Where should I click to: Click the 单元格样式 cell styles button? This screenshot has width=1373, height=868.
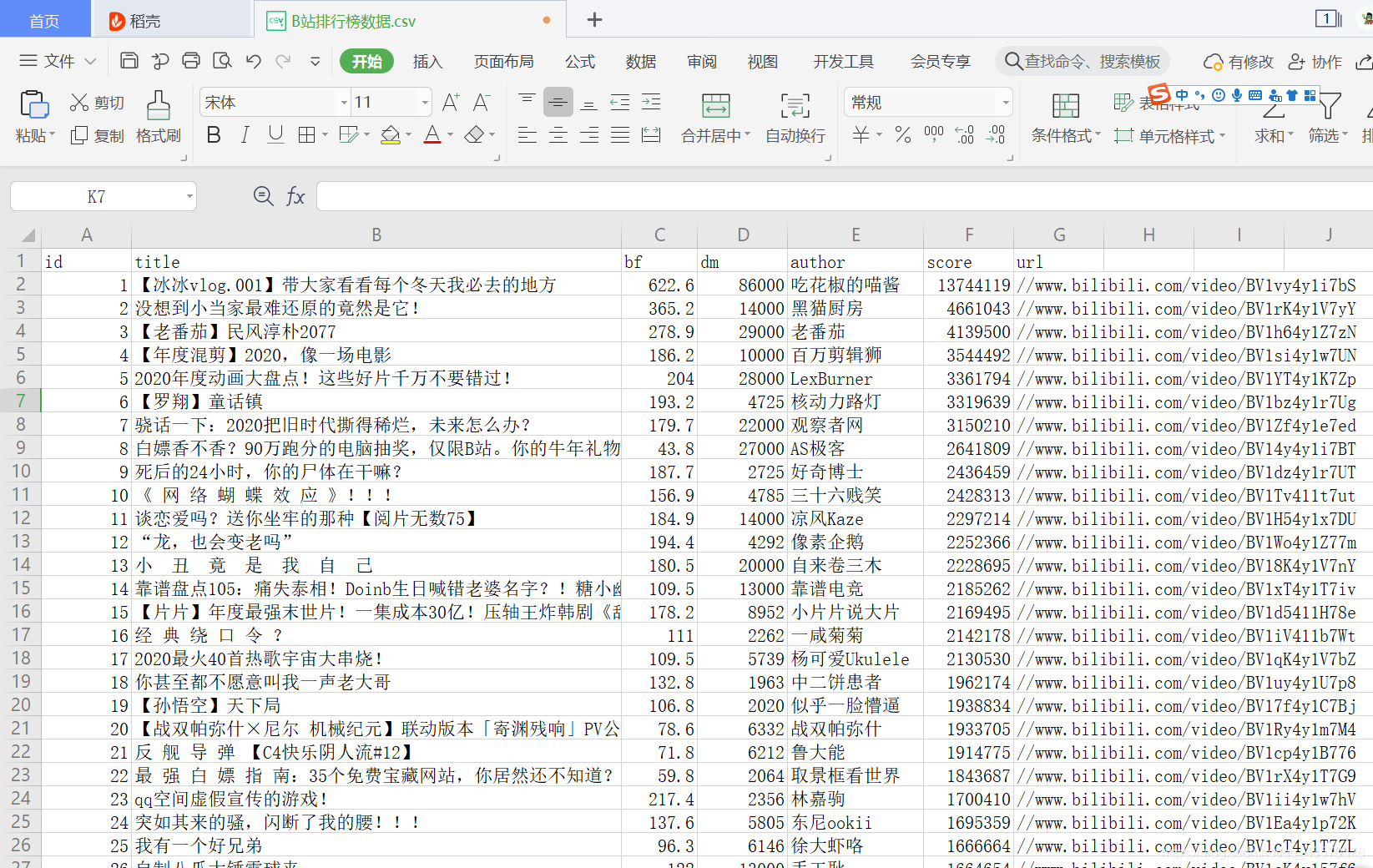point(1170,136)
